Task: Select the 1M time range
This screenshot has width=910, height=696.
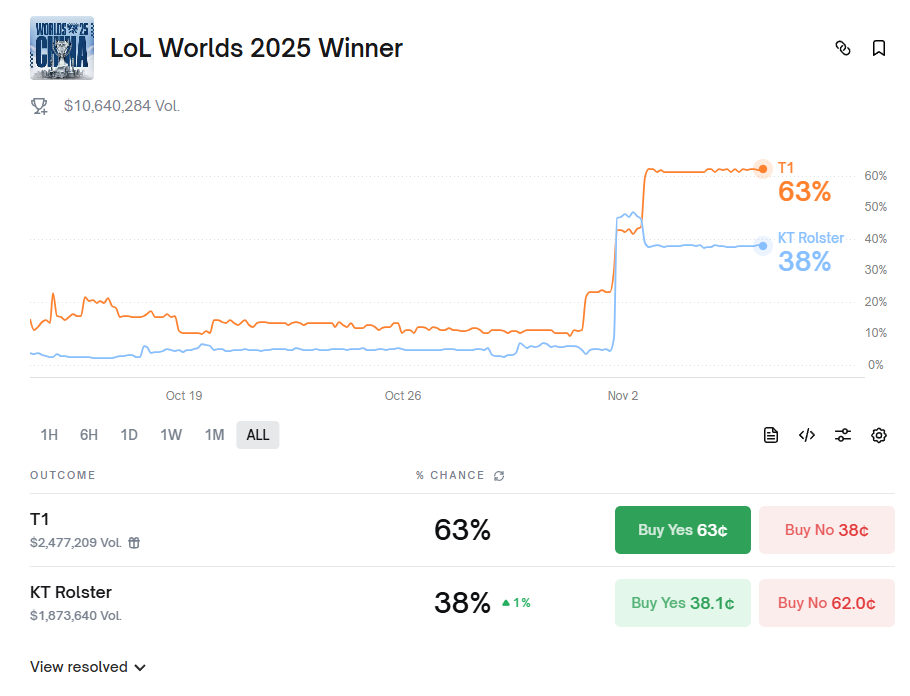Action: coord(214,435)
